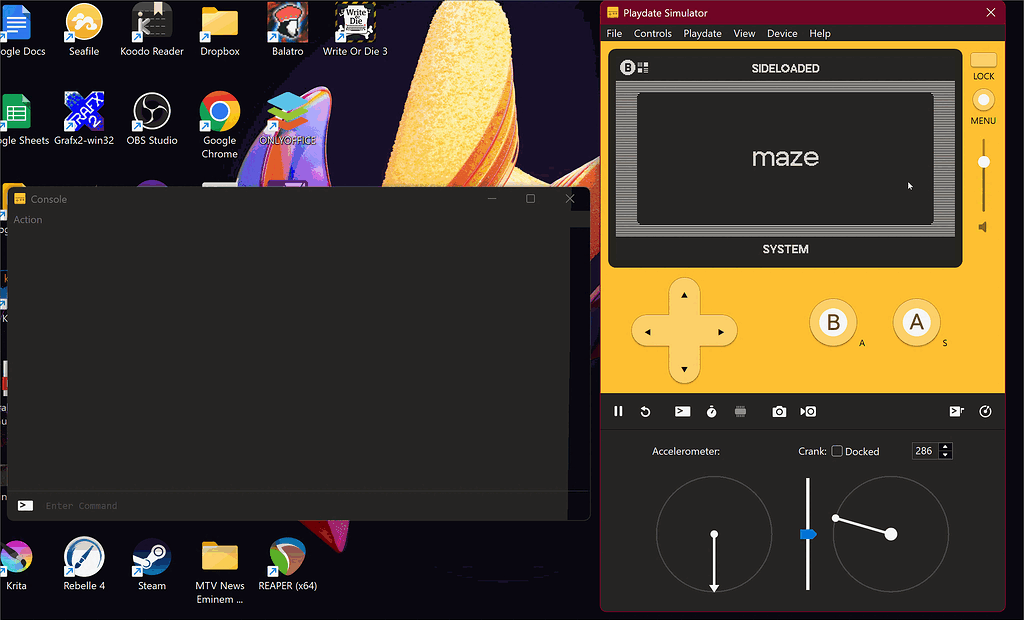Image resolution: width=1024 pixels, height=620 pixels.
Task: Launch REAPER (x64) desktop shortcut
Action: coord(287,564)
